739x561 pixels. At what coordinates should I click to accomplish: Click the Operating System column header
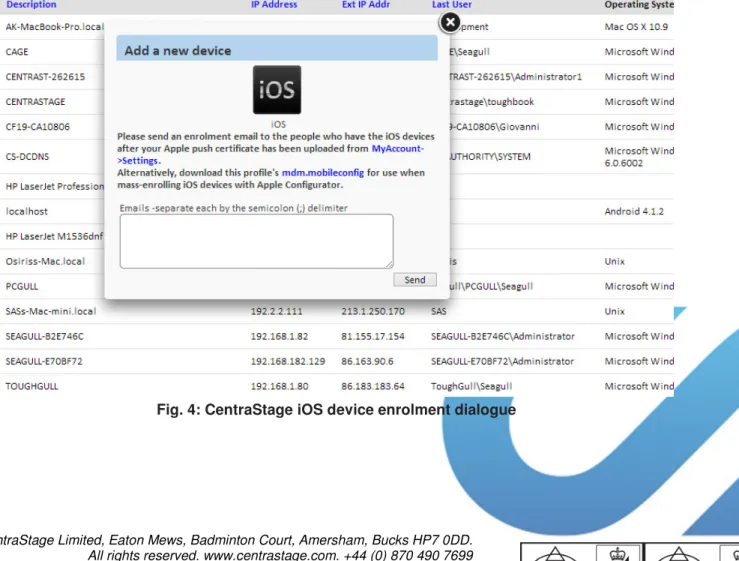[x=639, y=5]
